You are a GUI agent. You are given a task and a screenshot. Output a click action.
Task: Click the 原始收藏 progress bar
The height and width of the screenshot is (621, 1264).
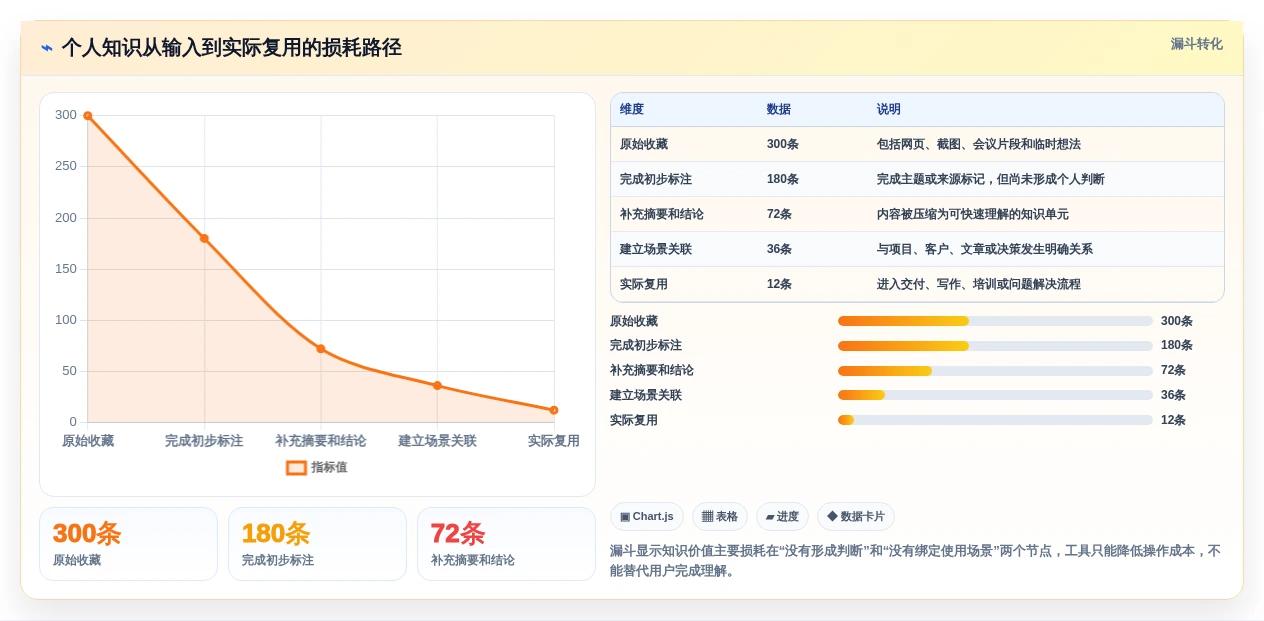click(x=995, y=321)
